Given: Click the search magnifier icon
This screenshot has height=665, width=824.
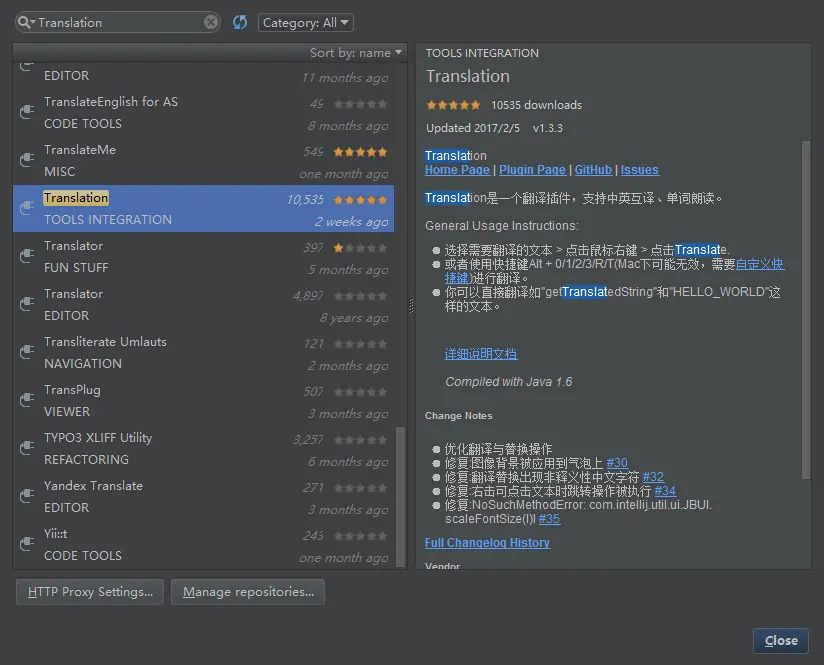Looking at the screenshot, I should coord(25,22).
